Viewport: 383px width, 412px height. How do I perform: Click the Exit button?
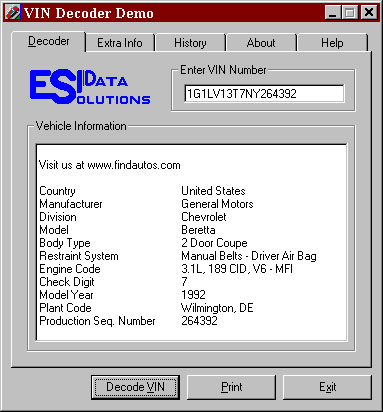click(327, 387)
